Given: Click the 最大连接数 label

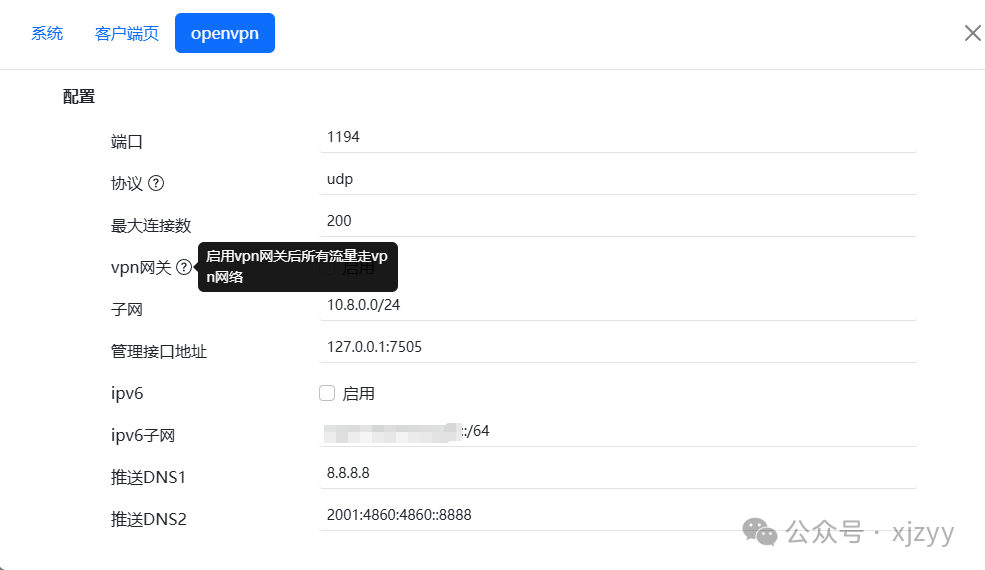Looking at the screenshot, I should 151,226.
